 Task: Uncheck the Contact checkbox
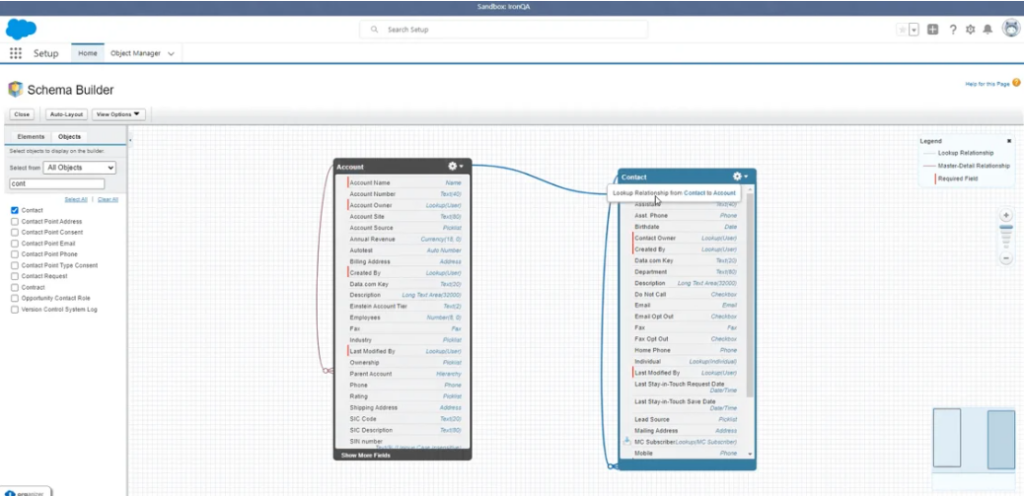point(14,210)
